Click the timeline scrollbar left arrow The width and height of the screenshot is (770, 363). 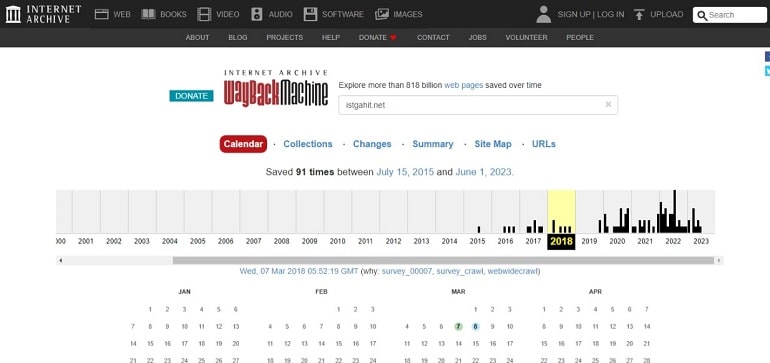pos(60,260)
